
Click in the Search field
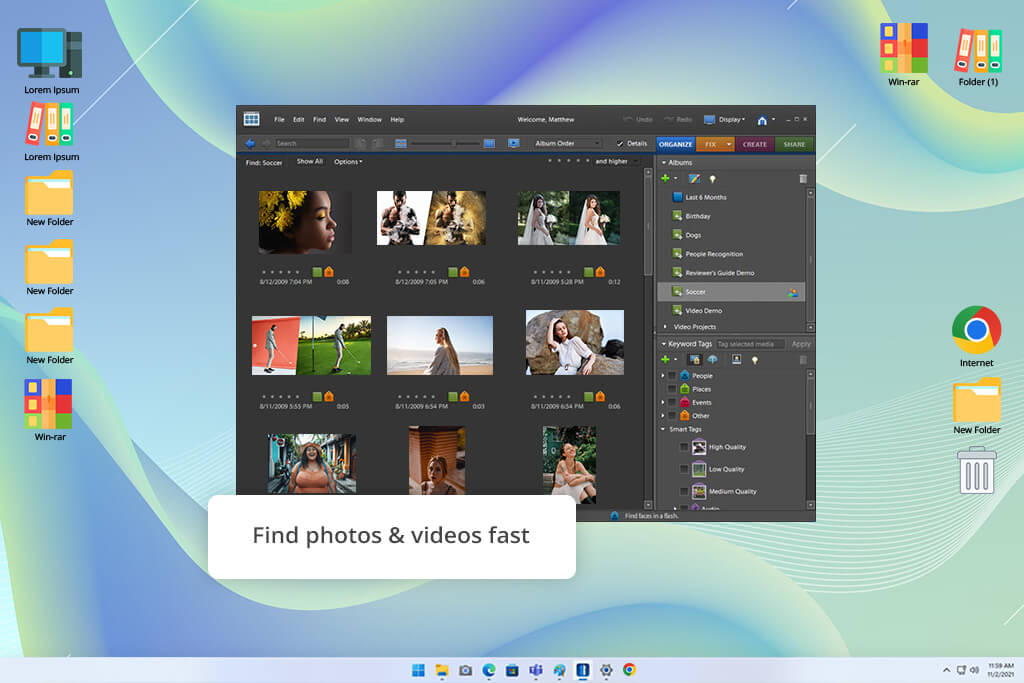(312, 143)
